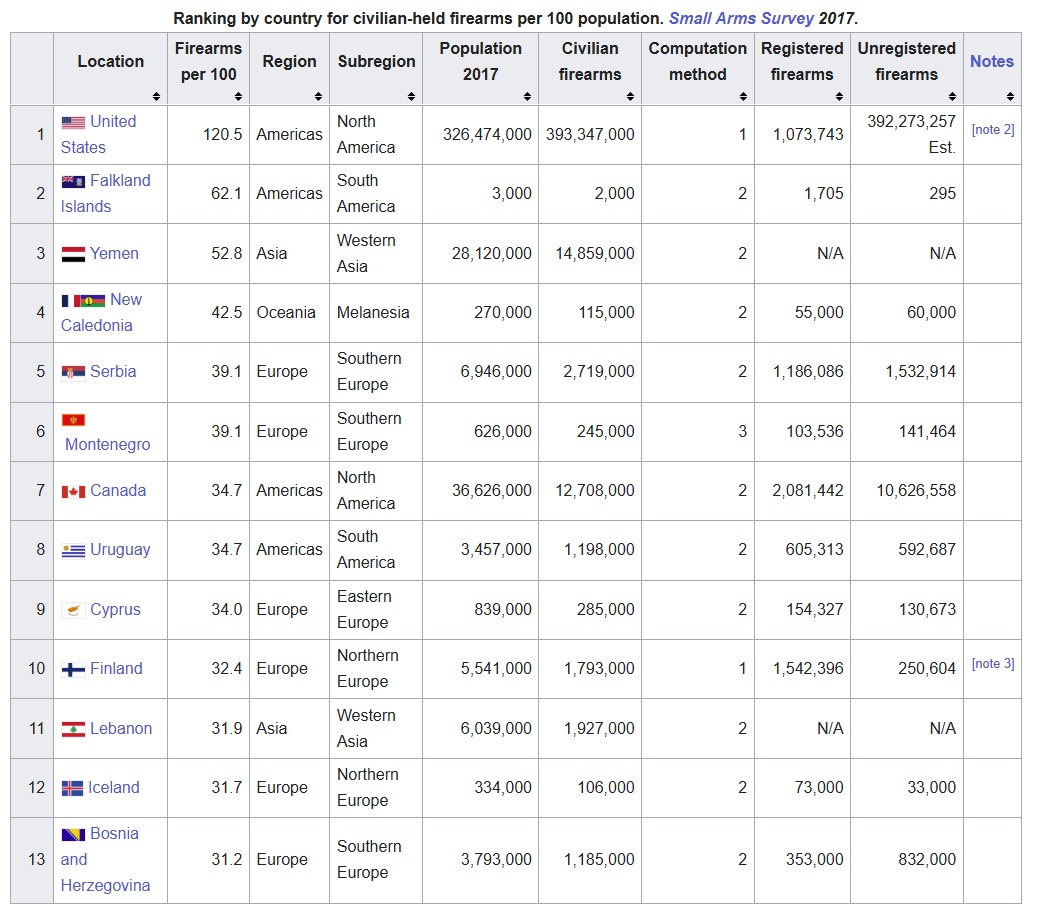Select the 42.5 firearms per 100 cell
Image resolution: width=1047 pixels, height=904 pixels.
click(x=208, y=313)
